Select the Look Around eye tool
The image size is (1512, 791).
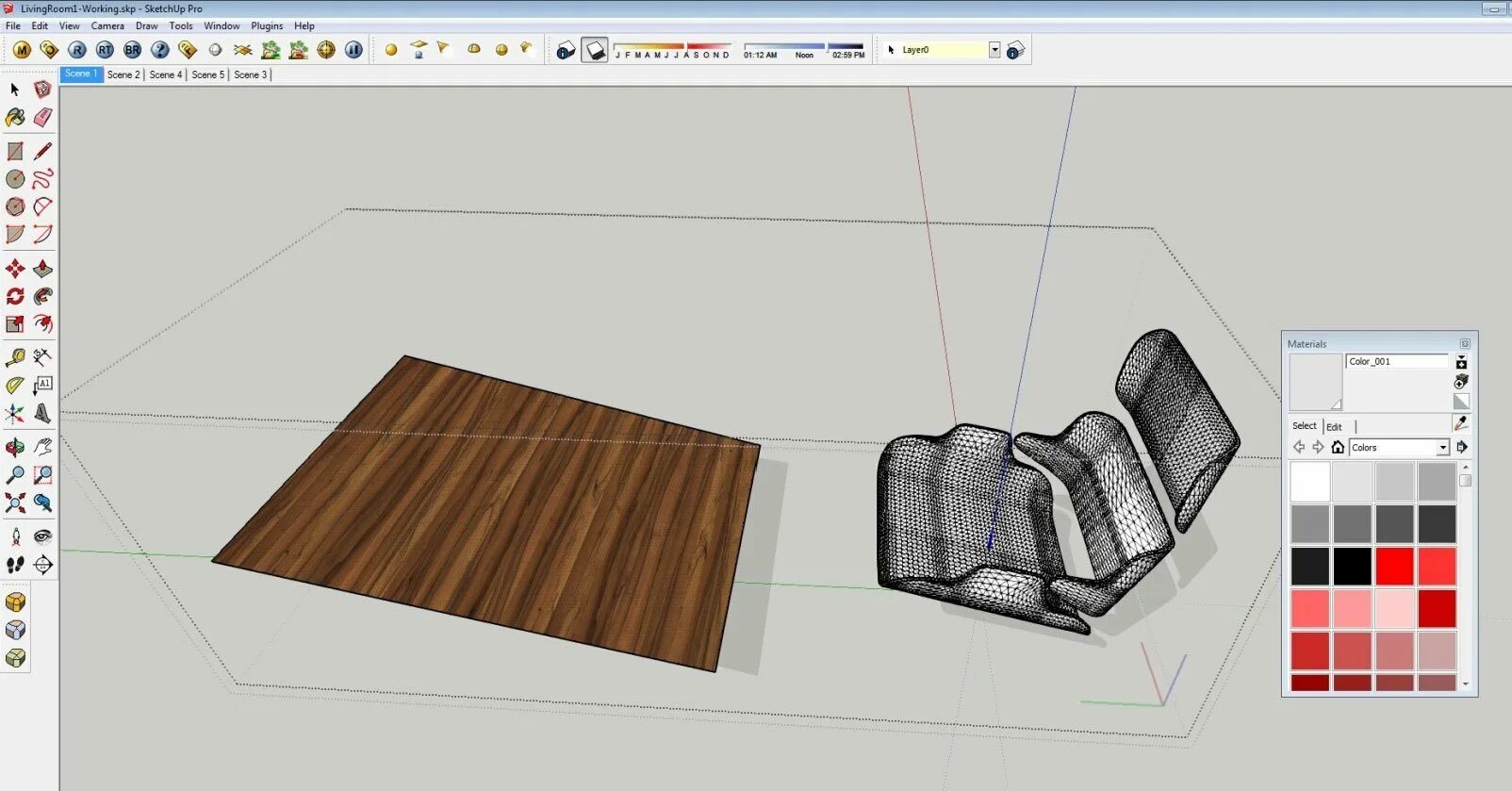pyautogui.click(x=42, y=537)
